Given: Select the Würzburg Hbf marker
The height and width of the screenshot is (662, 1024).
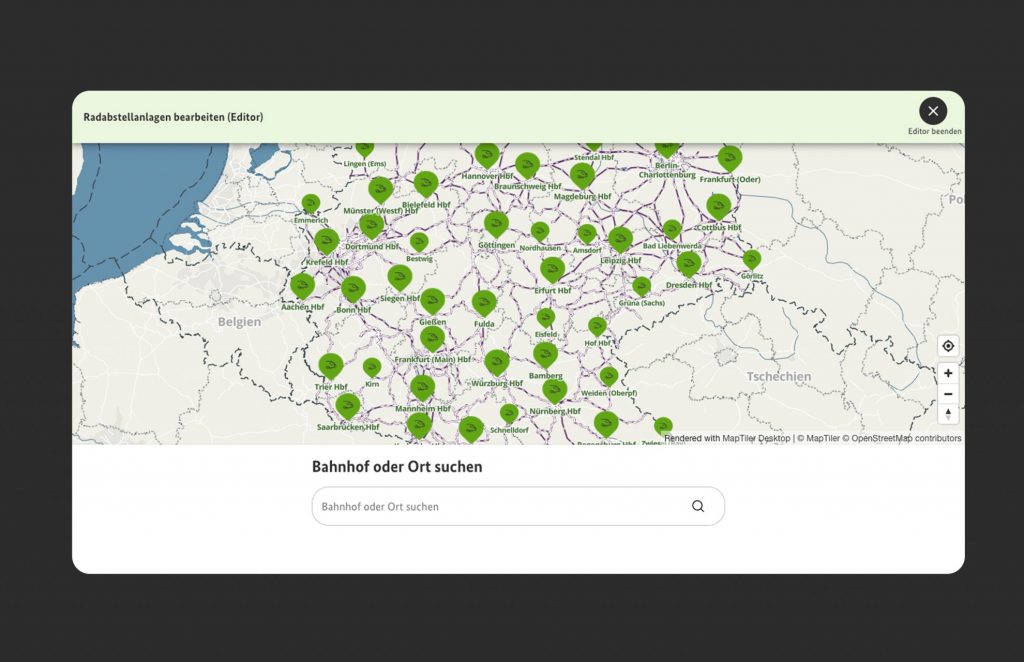Looking at the screenshot, I should (x=497, y=362).
